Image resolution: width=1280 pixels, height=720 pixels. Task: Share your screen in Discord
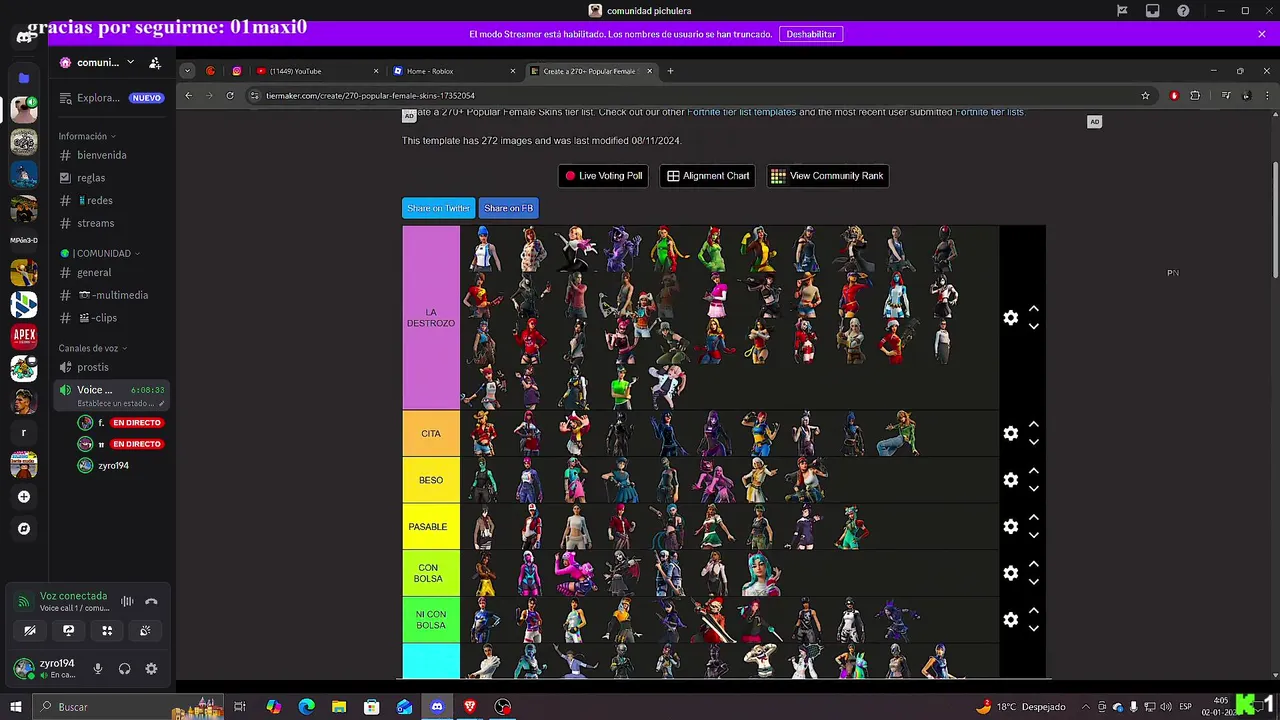point(68,630)
